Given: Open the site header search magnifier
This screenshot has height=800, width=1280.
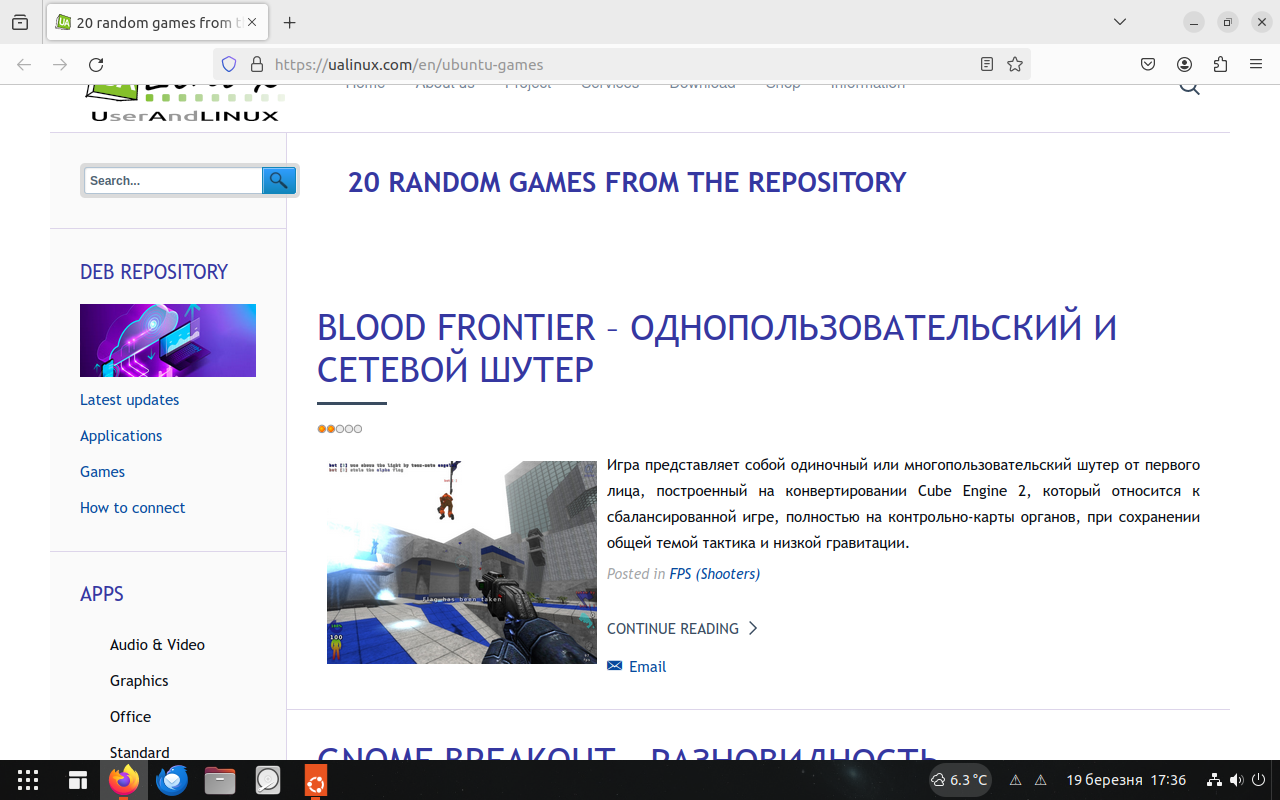Looking at the screenshot, I should pos(1189,88).
